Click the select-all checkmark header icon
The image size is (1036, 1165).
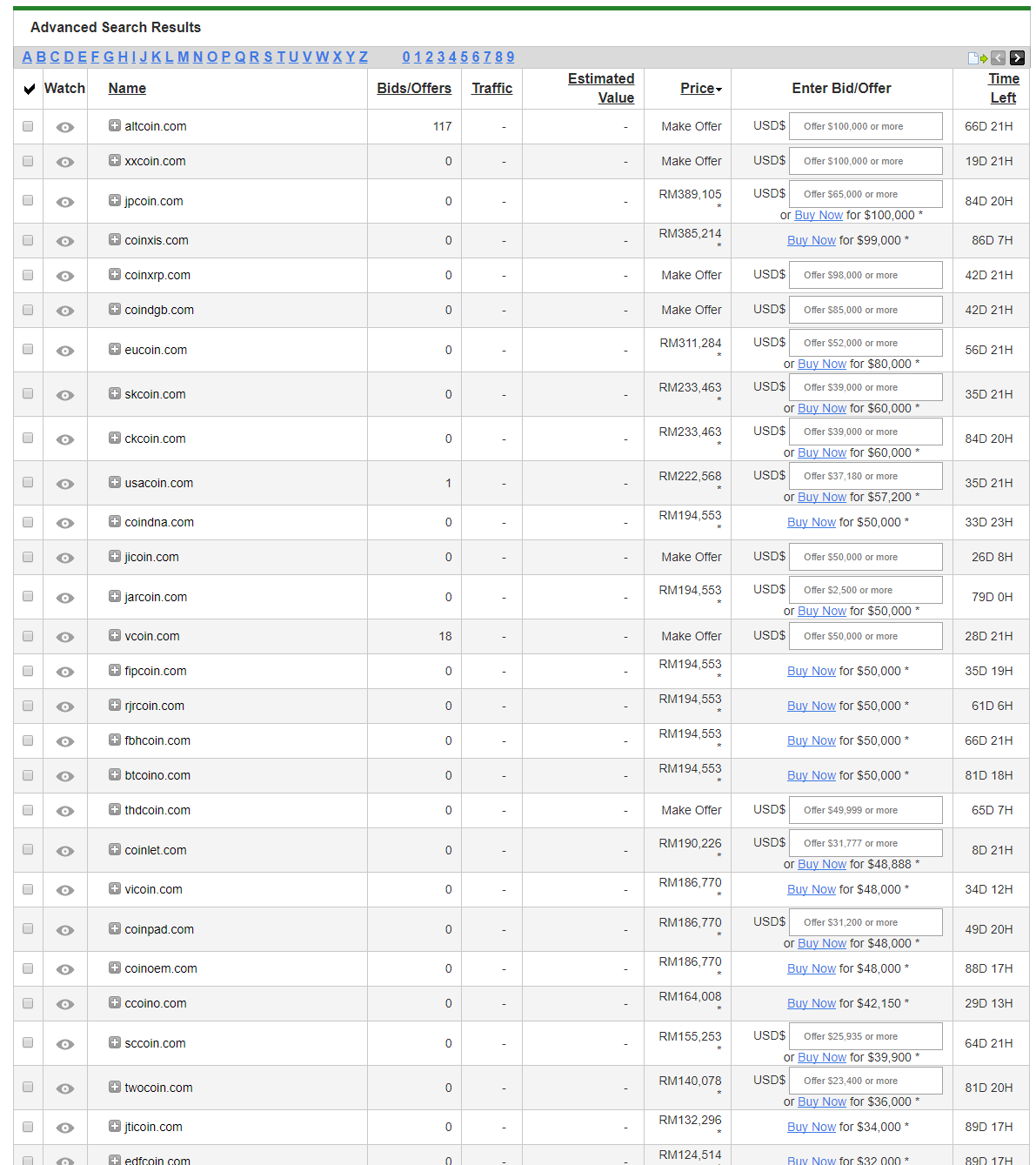coord(29,89)
